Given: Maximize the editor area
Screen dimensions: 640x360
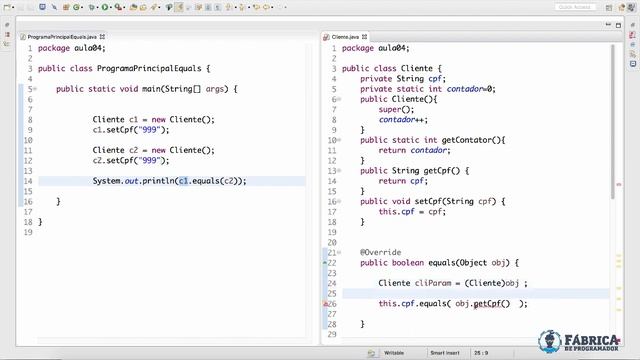Looking at the screenshot, I should coord(618,25).
